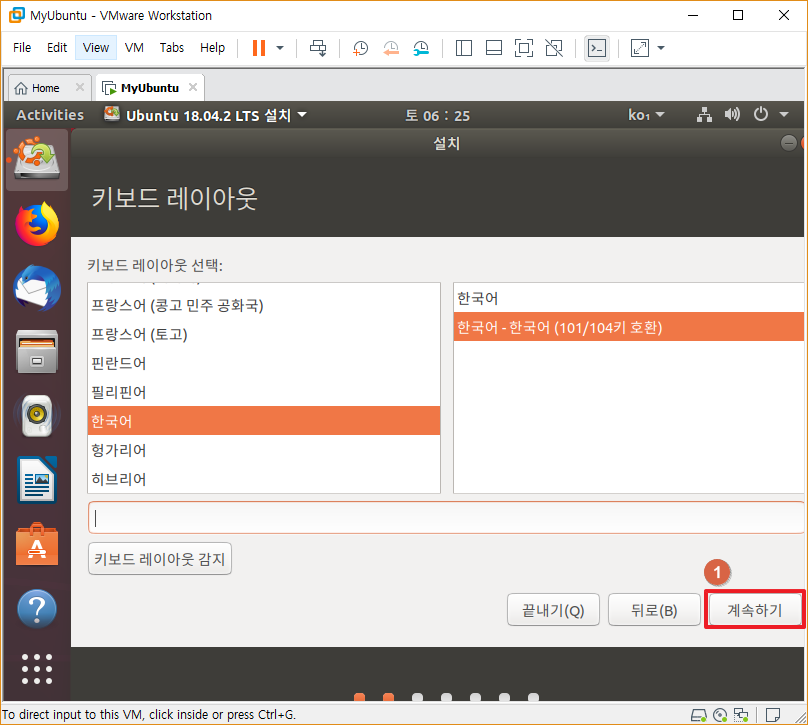The width and height of the screenshot is (808, 725).
Task: Click the stretch guest display icon
Action: pyautogui.click(x=639, y=48)
